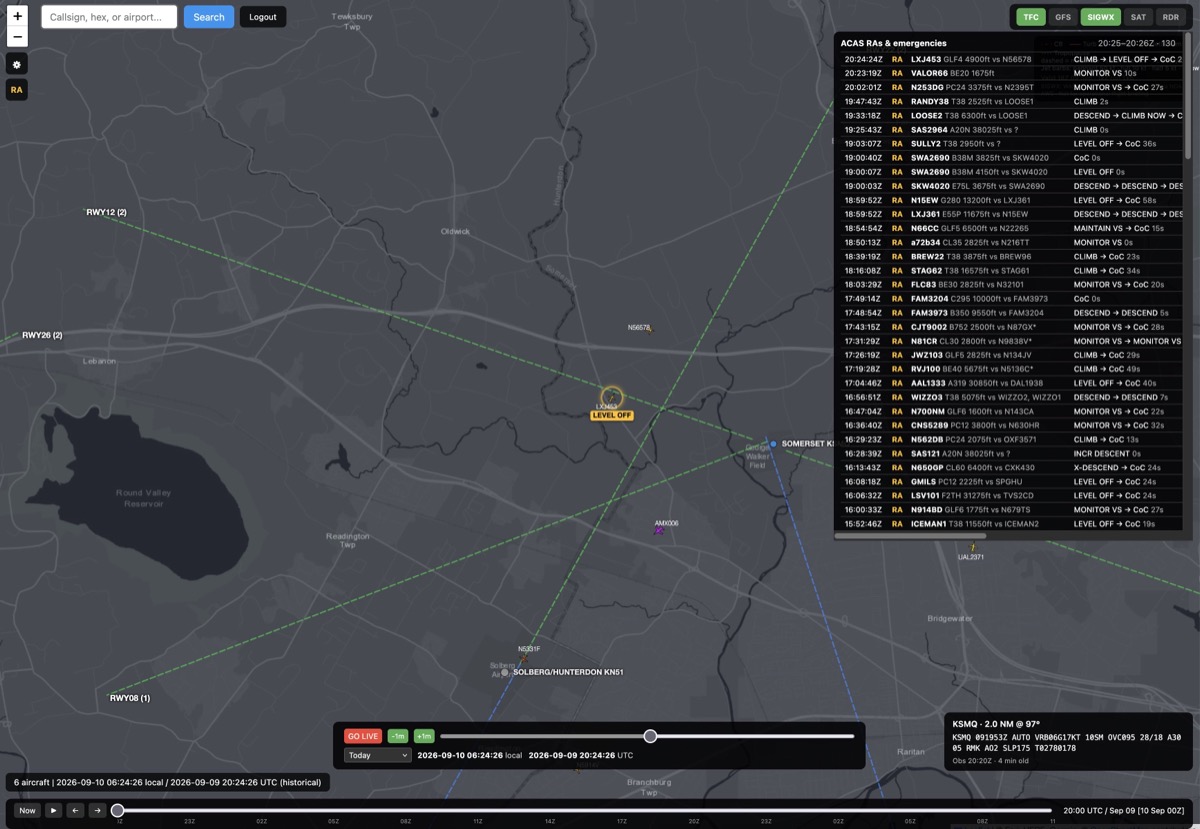
Task: Toggle the RDR layer
Action: (1171, 17)
